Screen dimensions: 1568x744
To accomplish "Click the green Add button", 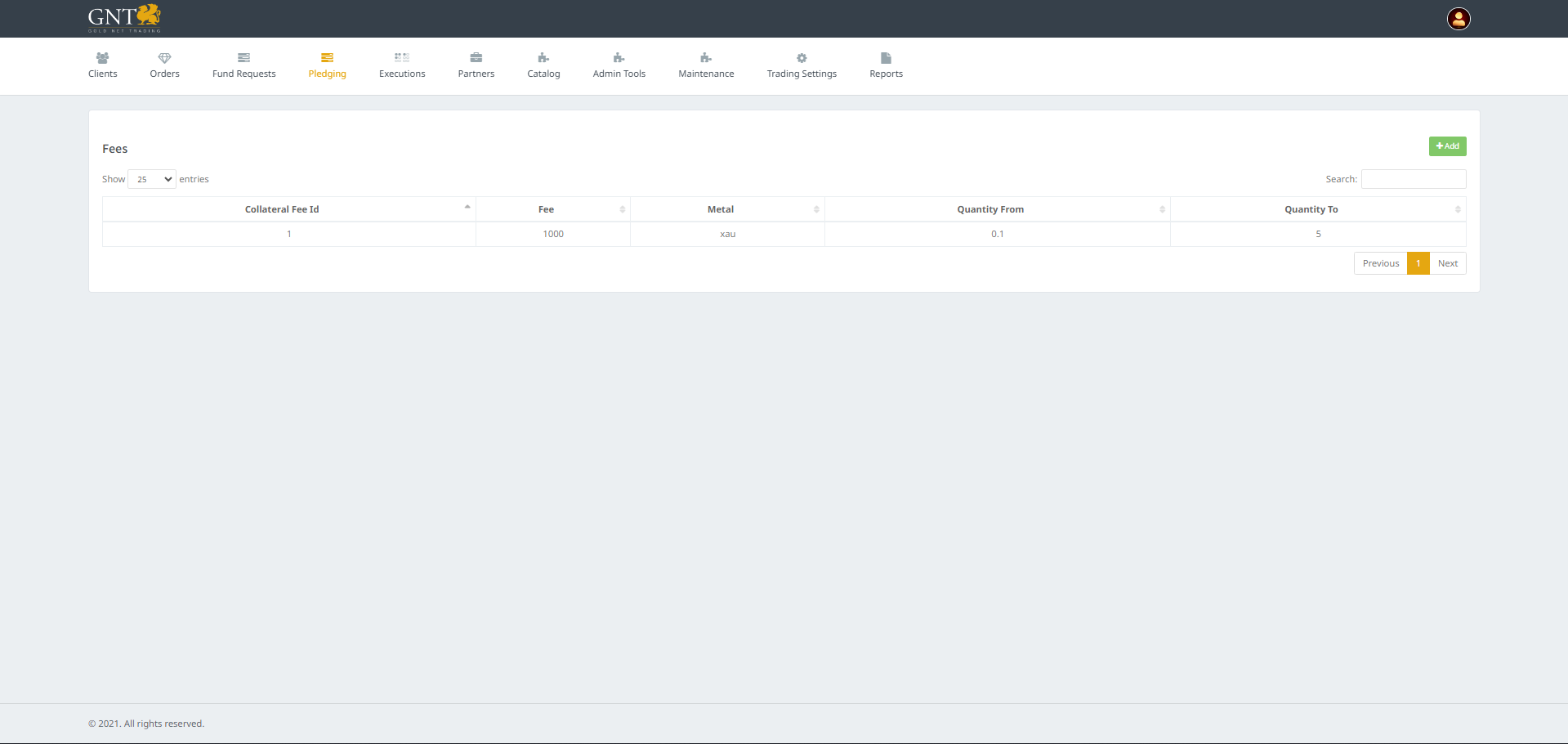I will (x=1447, y=146).
